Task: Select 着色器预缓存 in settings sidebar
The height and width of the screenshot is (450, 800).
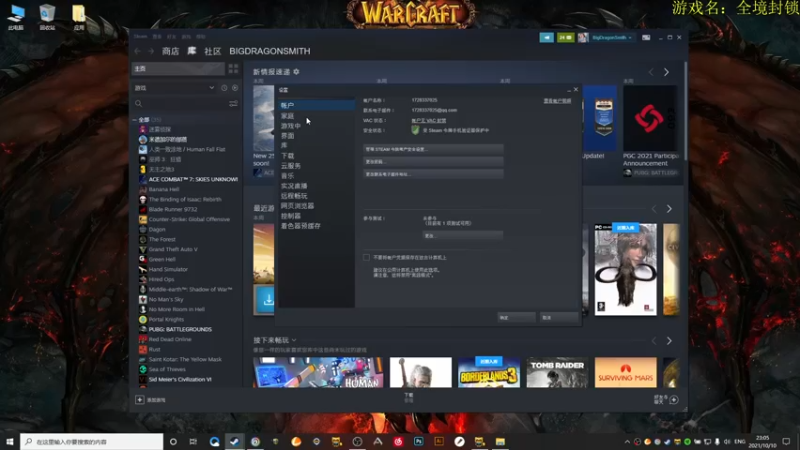Action: [301, 226]
